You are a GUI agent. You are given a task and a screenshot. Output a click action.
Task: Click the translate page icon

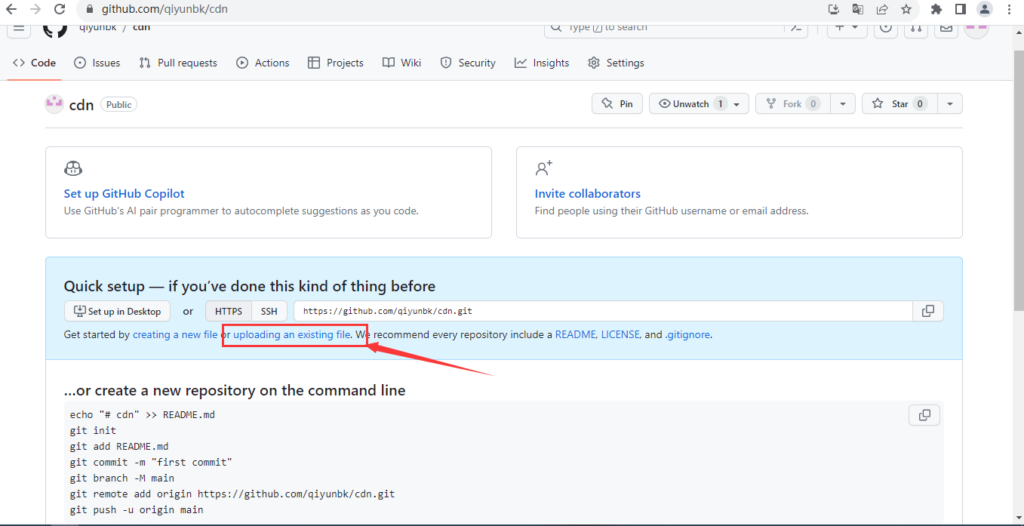(x=857, y=9)
